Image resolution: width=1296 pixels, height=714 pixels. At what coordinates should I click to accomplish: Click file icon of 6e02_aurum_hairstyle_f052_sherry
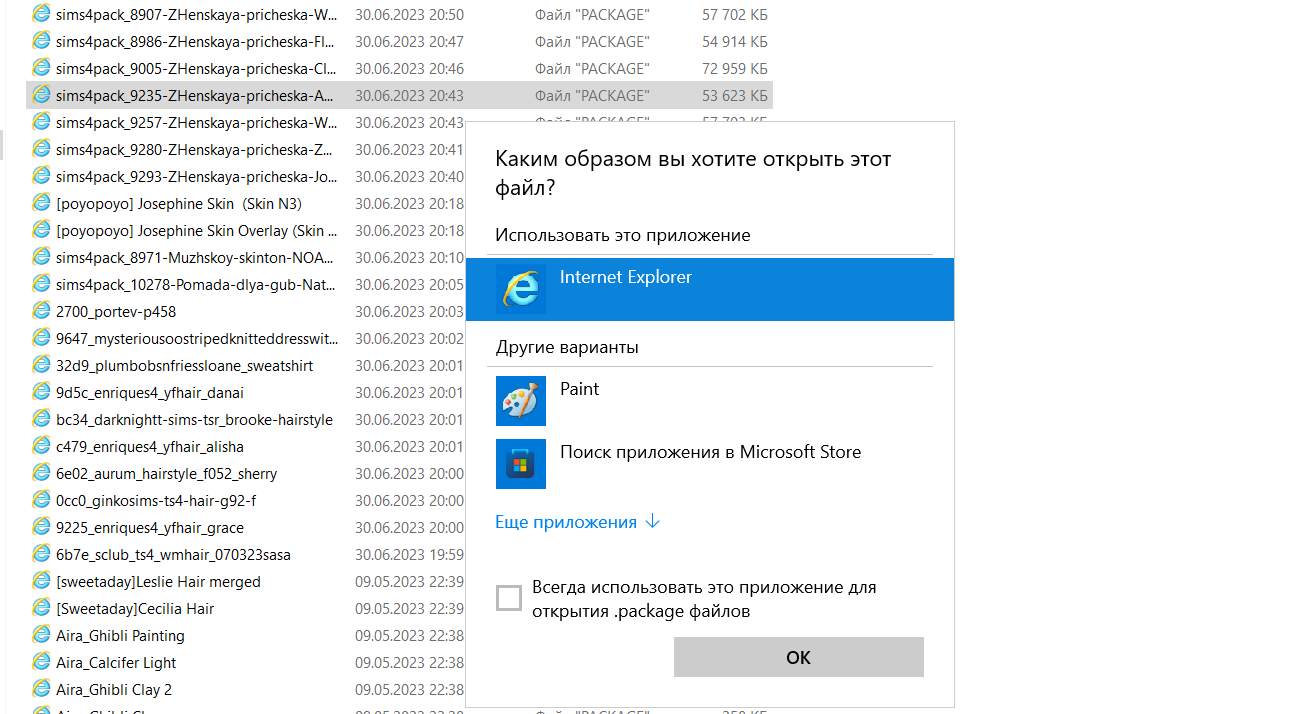41,473
